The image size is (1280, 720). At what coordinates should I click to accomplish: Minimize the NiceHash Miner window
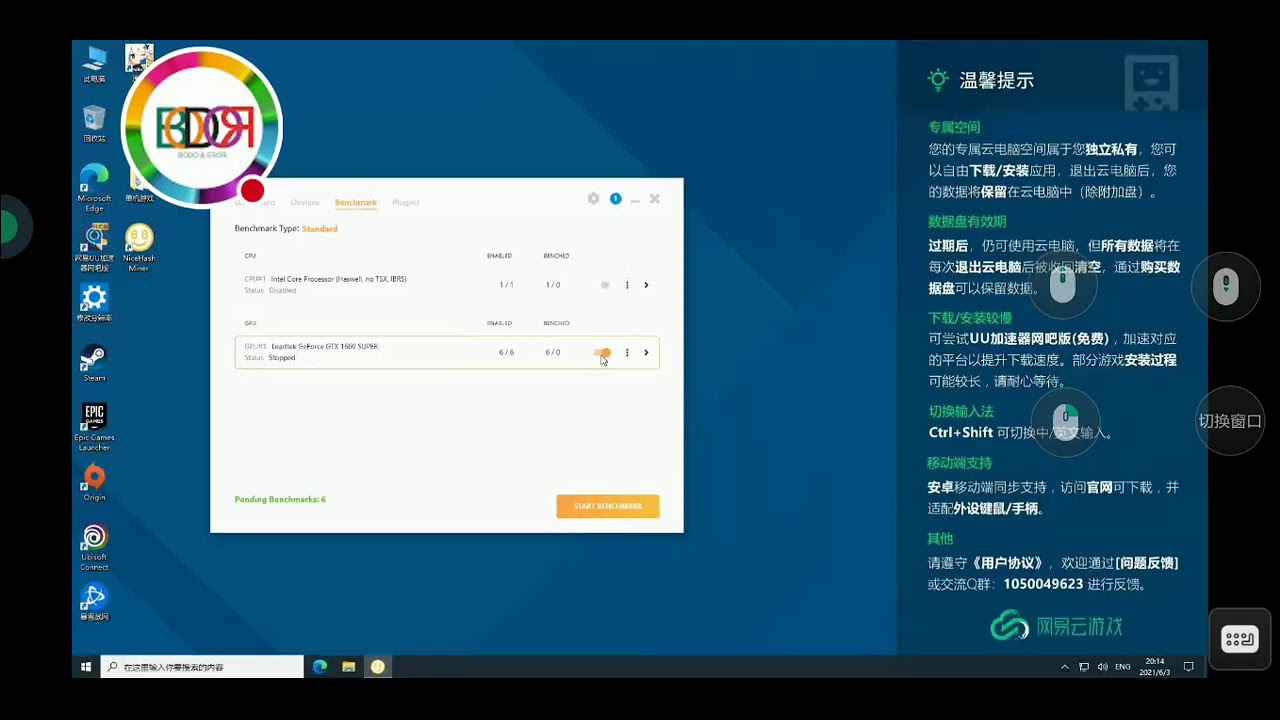point(635,200)
